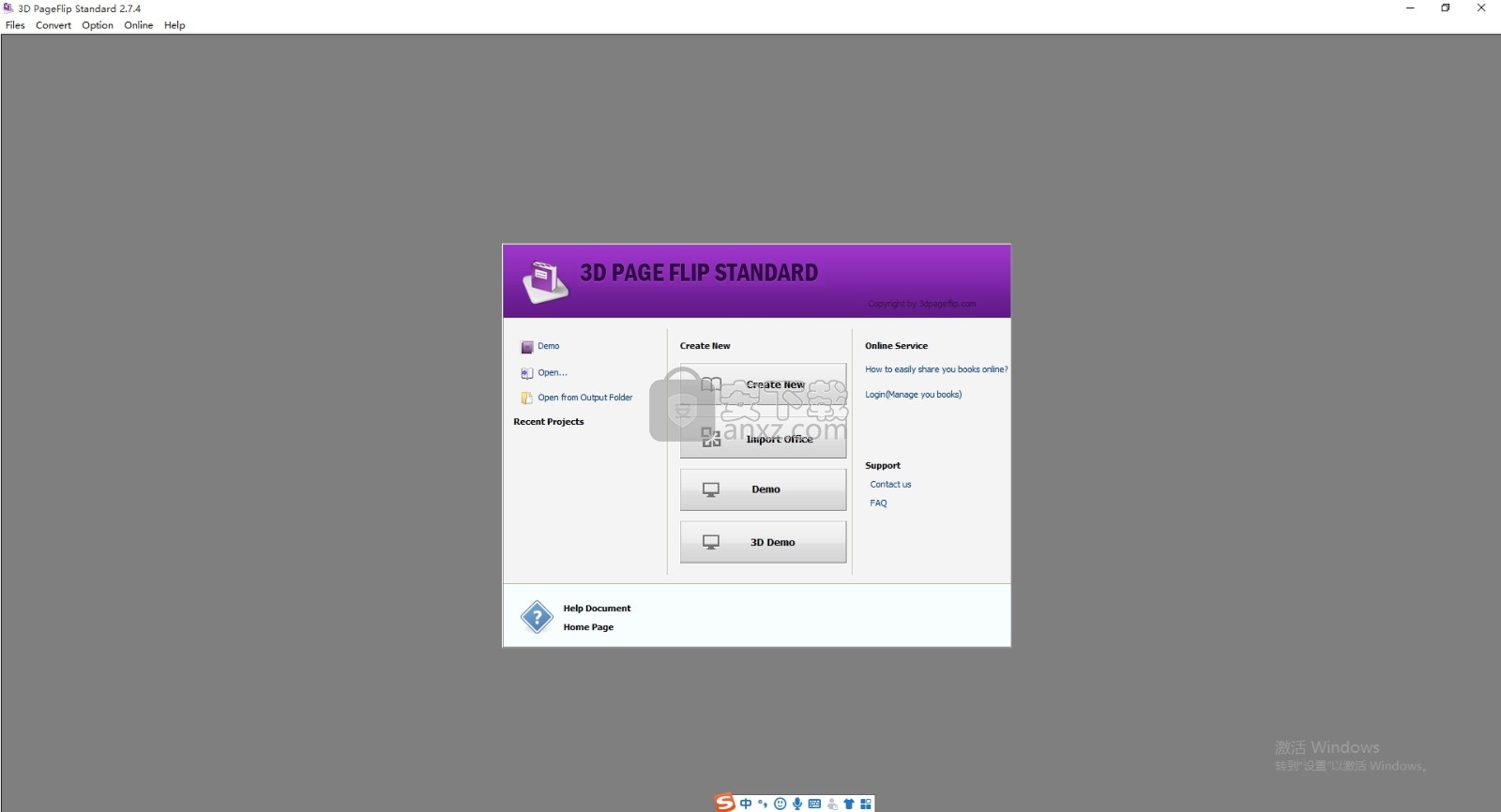Click the open book icon on Create New
The width and height of the screenshot is (1501, 812).
[x=711, y=384]
